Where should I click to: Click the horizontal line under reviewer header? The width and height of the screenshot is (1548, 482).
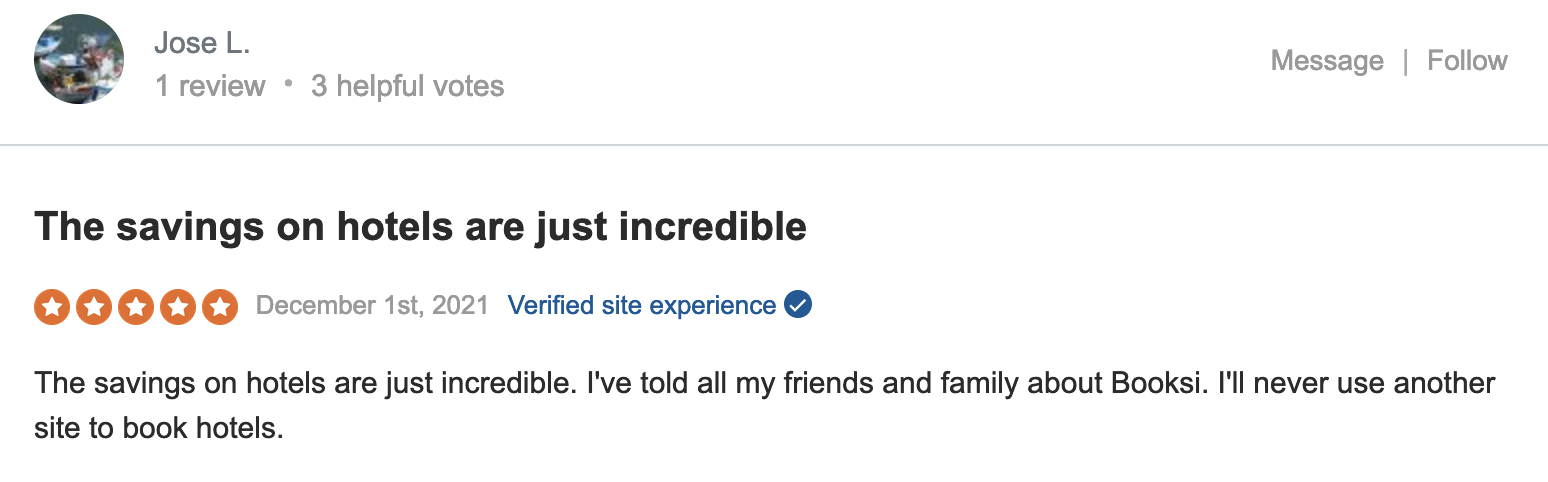click(x=774, y=146)
